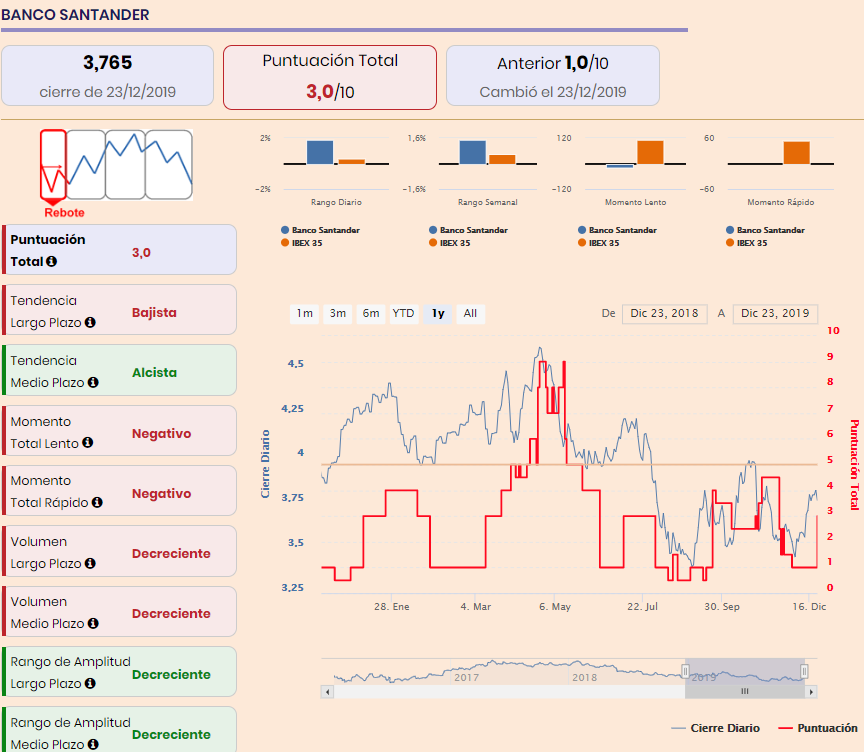This screenshot has width=864, height=752.
Task: Click the navigator right range handle
Action: [x=804, y=671]
